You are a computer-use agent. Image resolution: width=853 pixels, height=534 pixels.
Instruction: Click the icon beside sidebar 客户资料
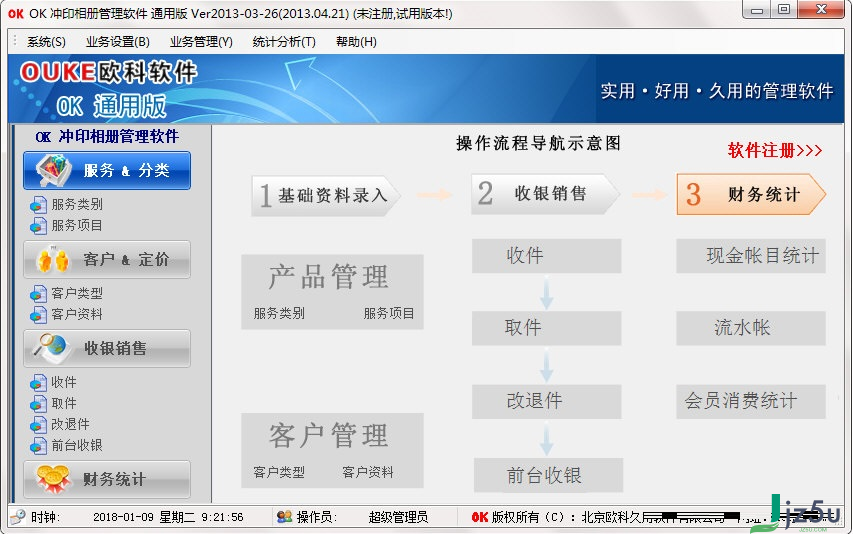pos(38,314)
